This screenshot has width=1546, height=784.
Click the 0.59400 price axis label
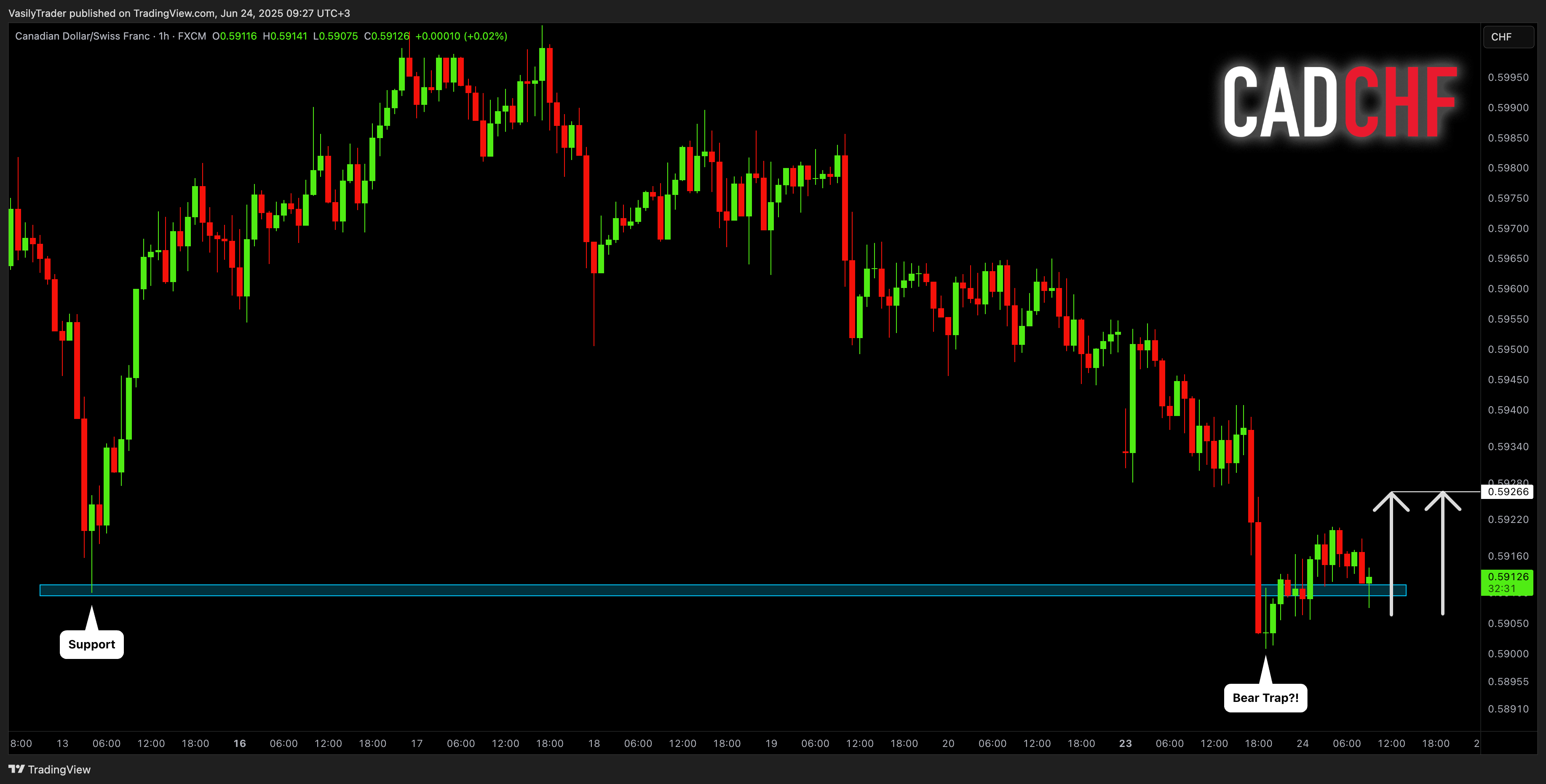click(1508, 410)
